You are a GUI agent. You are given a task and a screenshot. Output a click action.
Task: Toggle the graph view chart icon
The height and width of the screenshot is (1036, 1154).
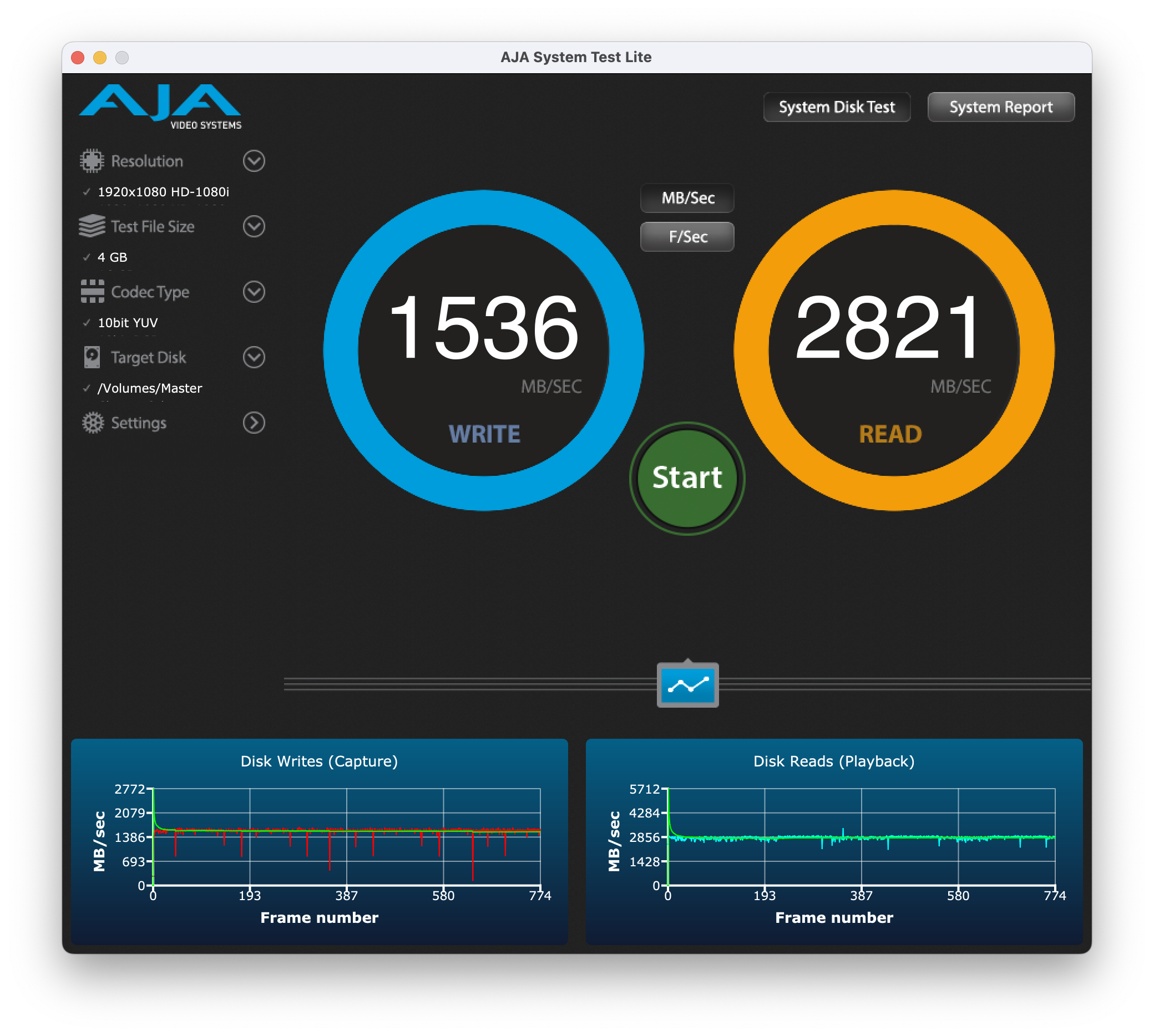687,685
